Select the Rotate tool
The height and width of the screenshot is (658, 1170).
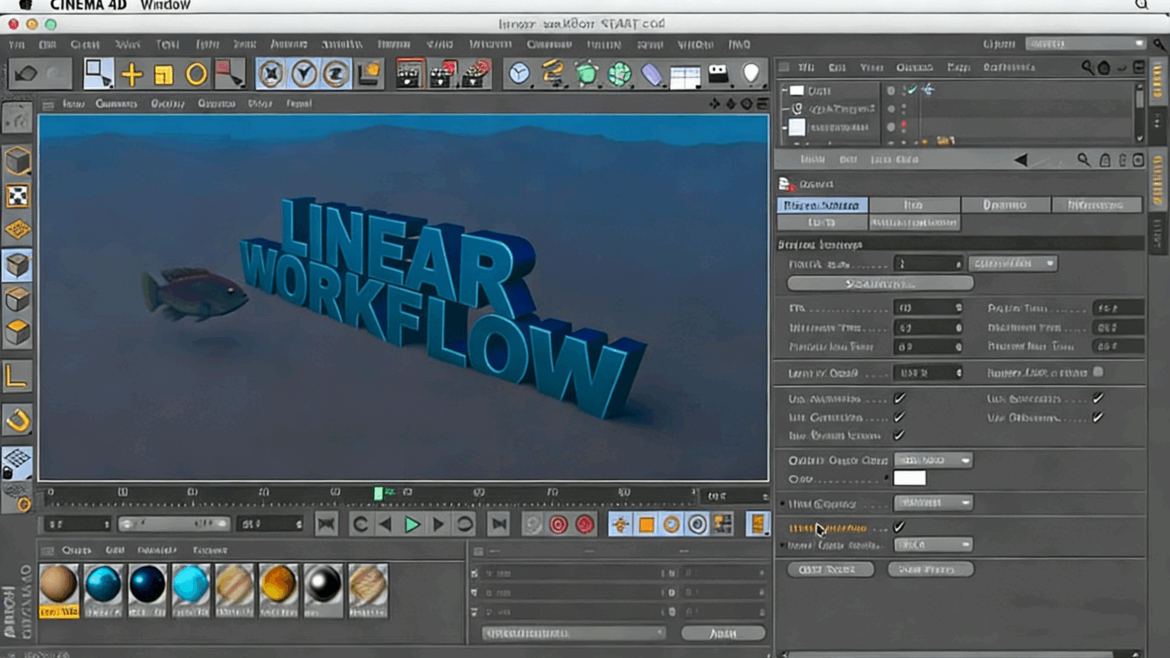point(196,75)
